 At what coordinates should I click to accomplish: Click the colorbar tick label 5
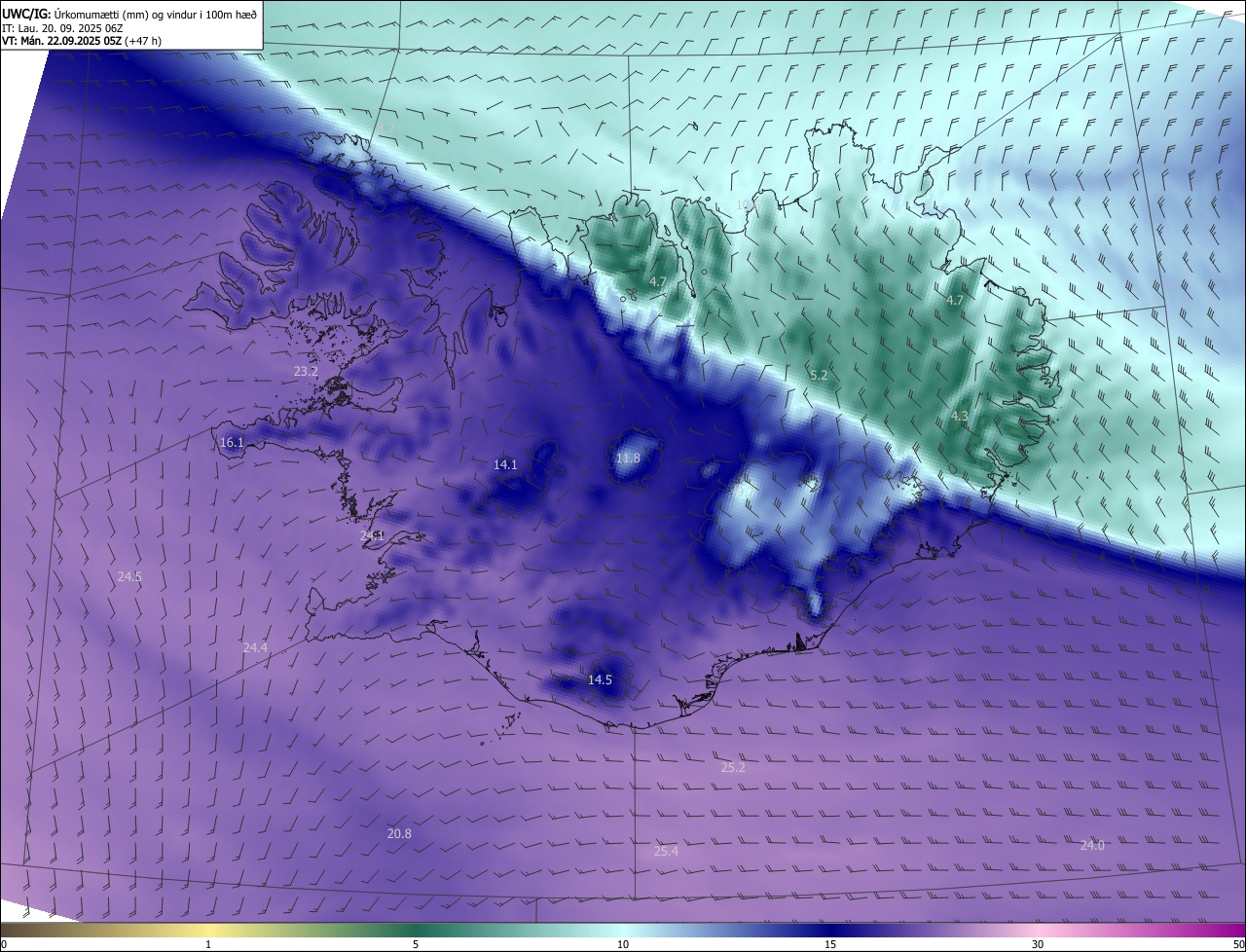(416, 944)
